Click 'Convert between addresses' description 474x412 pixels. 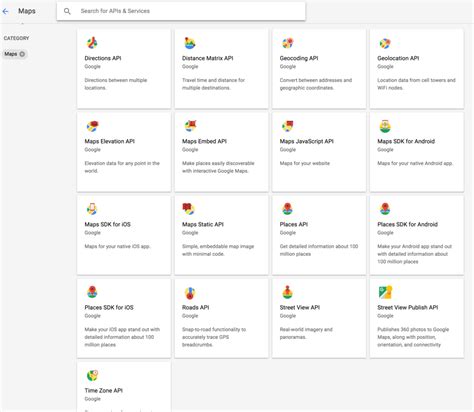(315, 84)
